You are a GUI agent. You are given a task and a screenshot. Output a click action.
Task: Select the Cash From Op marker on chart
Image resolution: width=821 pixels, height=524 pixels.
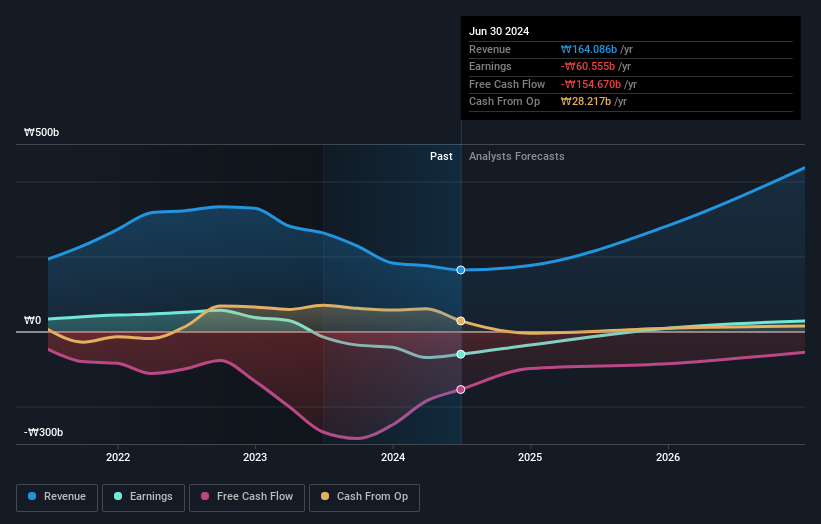[x=461, y=321]
